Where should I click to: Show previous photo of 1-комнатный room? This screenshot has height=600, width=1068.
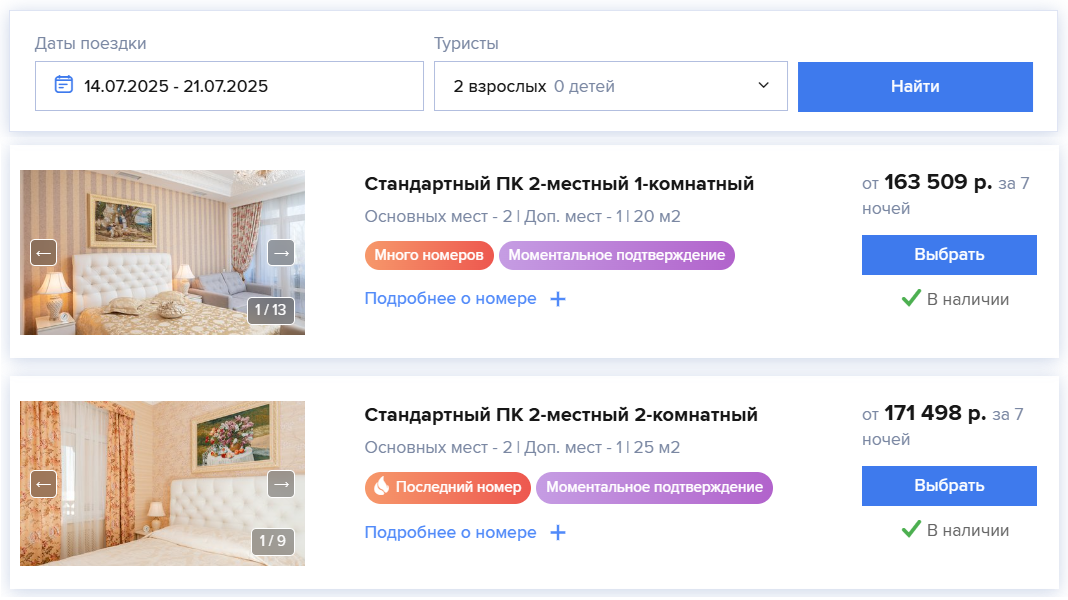pyautogui.click(x=44, y=253)
